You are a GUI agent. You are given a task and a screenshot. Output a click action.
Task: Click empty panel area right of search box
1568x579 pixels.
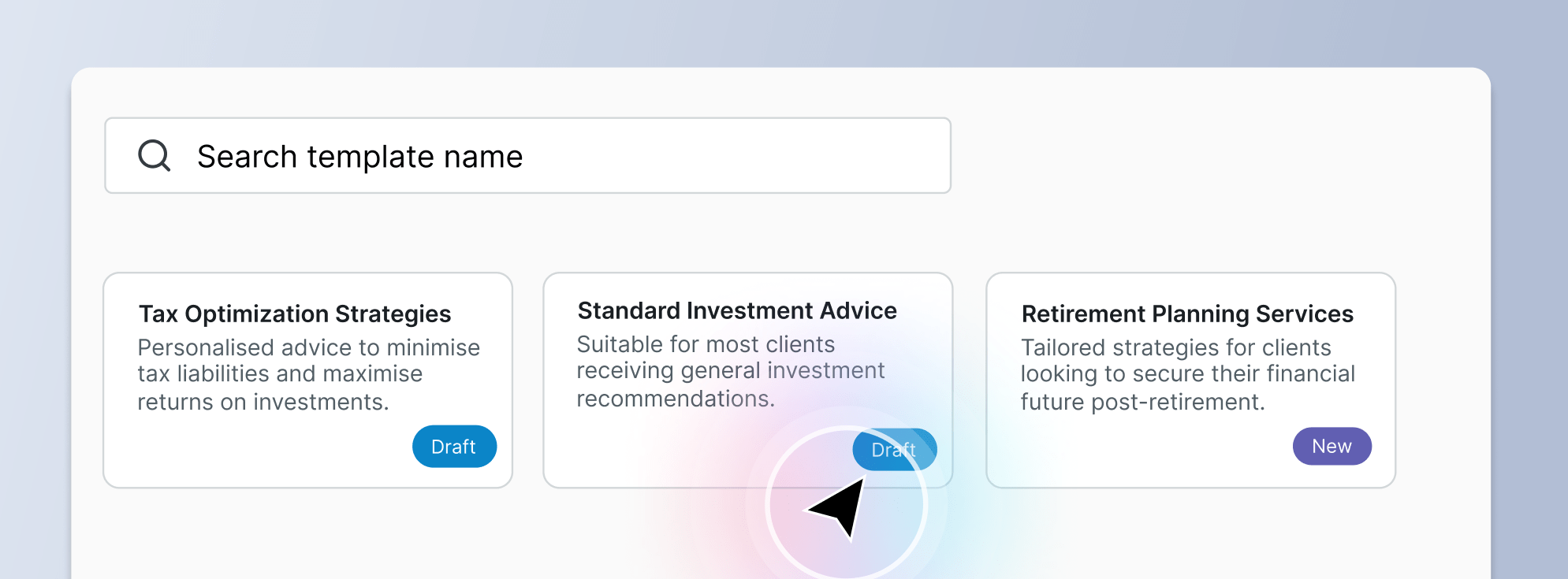click(1214, 156)
